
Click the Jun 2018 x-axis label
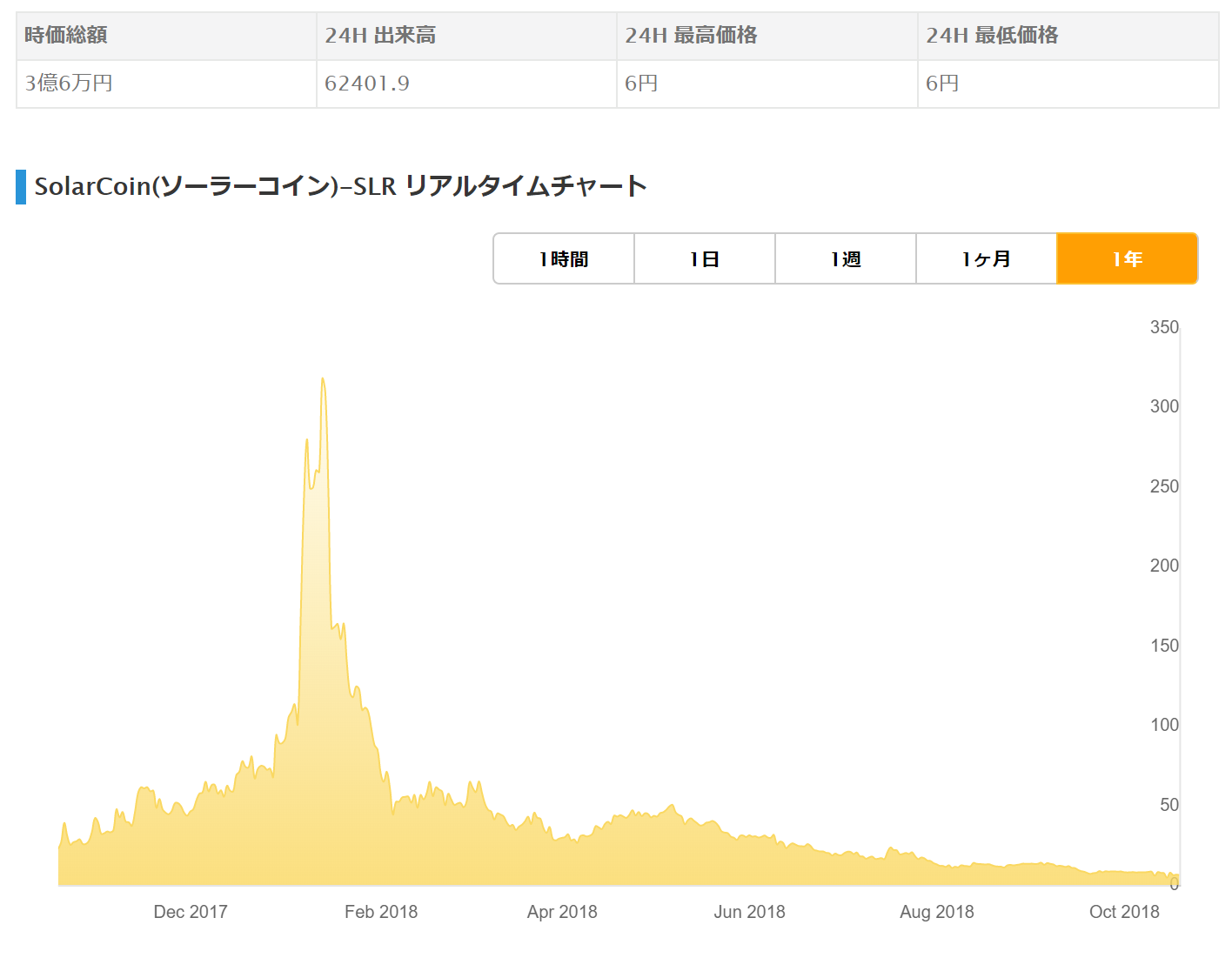click(x=749, y=912)
